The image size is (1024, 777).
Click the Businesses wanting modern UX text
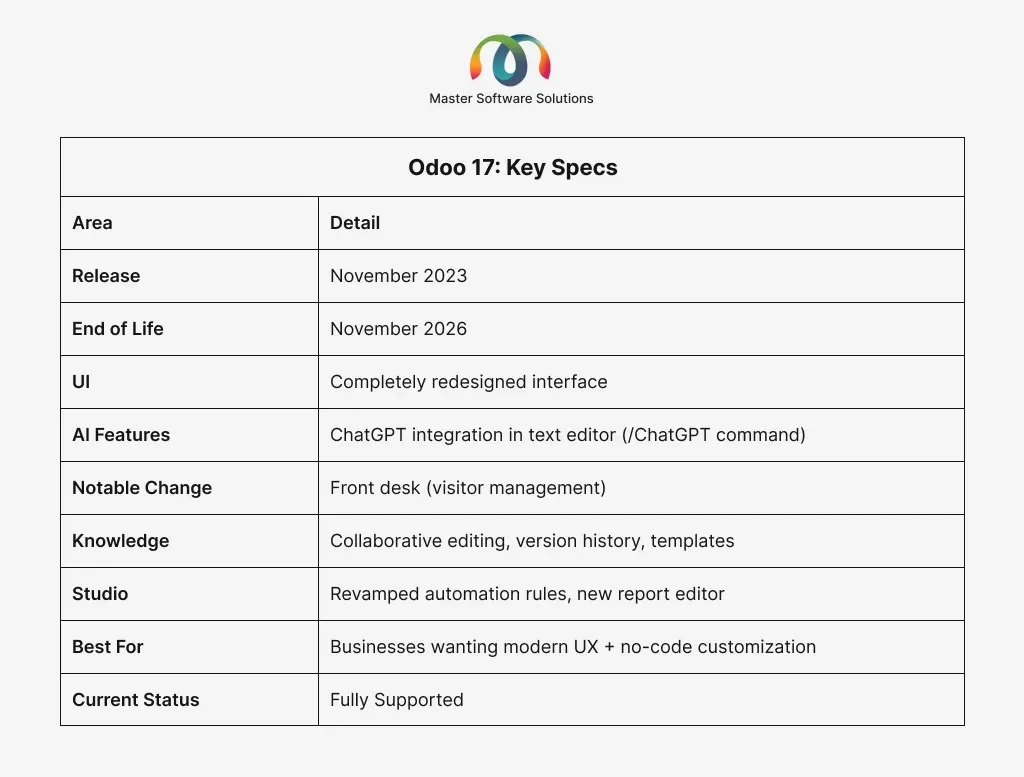point(572,647)
